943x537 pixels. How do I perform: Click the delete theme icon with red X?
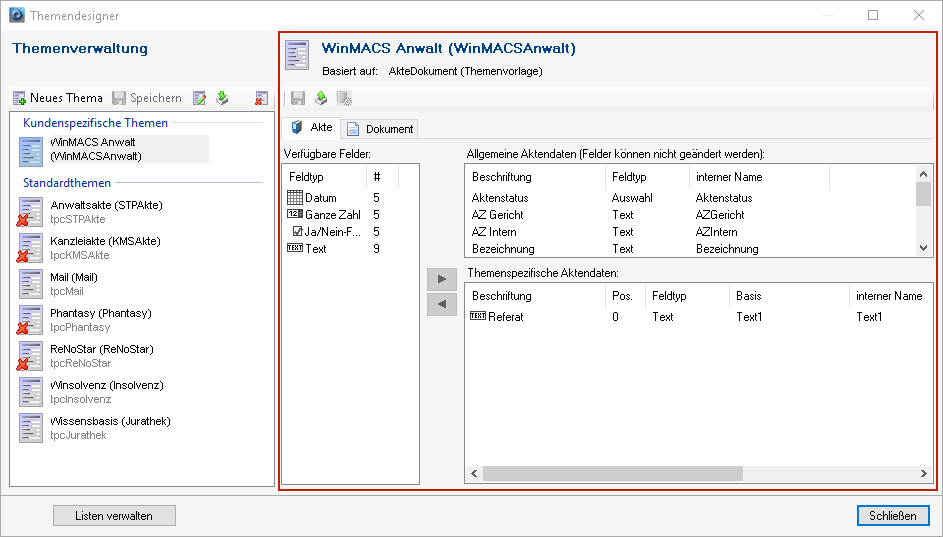click(261, 98)
